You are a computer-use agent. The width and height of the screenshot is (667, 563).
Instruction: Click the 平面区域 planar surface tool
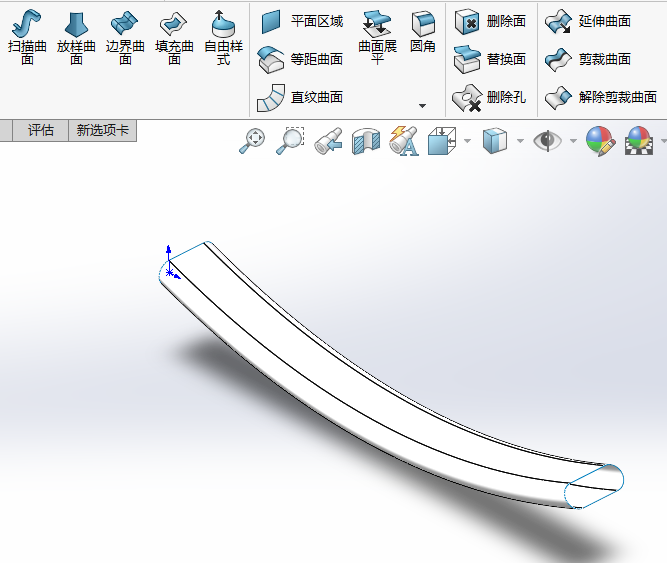(x=301, y=22)
